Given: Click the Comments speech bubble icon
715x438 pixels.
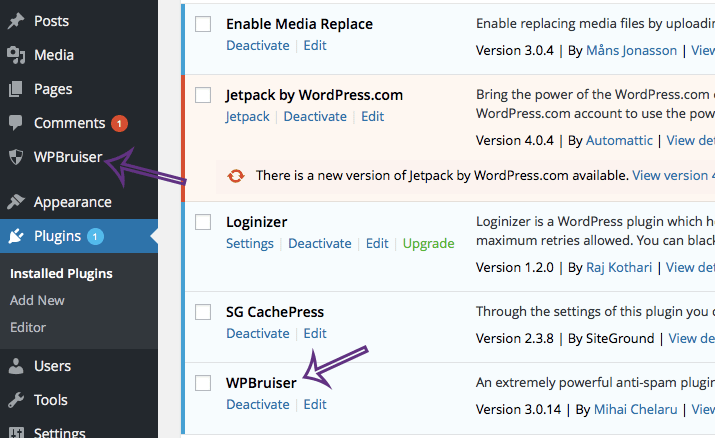Looking at the screenshot, I should pyautogui.click(x=16, y=123).
